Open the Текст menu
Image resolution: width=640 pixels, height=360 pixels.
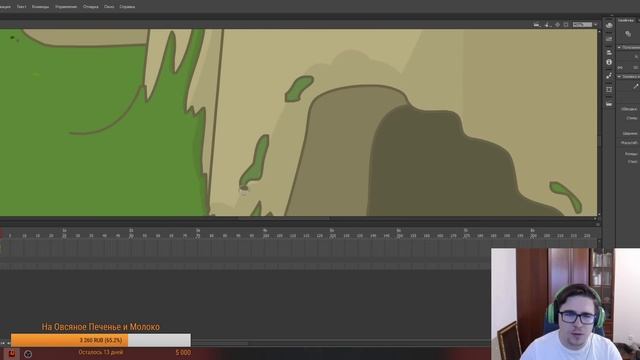(21, 7)
